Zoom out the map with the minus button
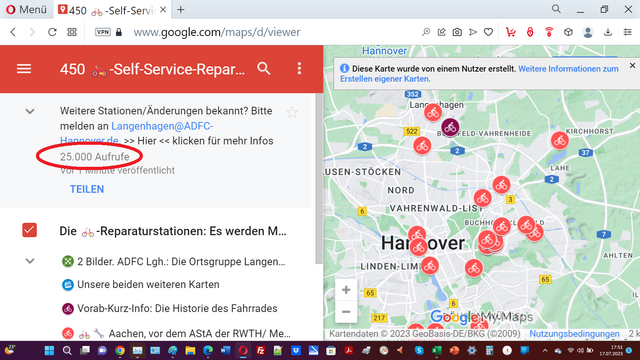 pos(346,312)
